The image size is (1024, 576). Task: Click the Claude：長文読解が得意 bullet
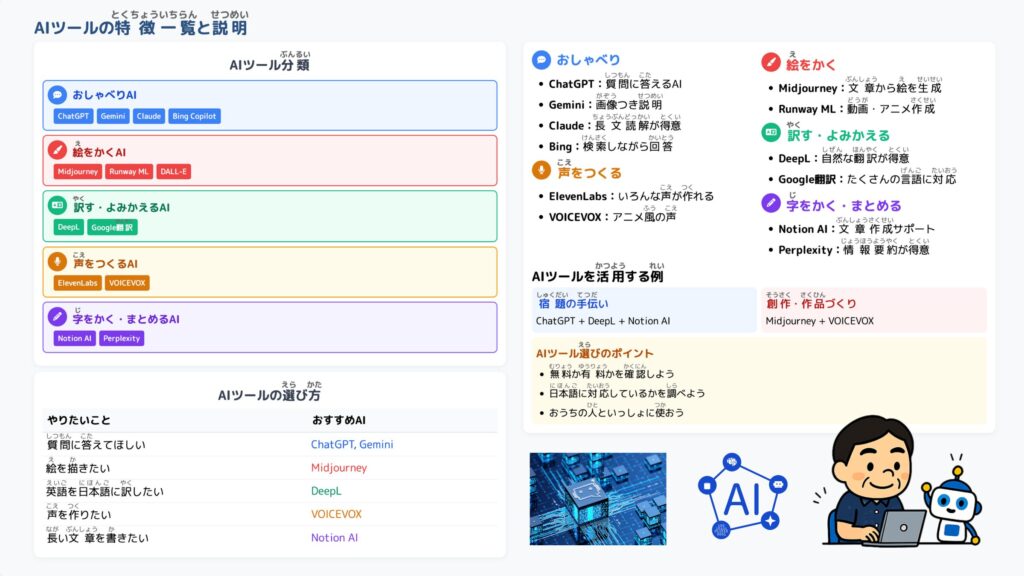(615, 123)
